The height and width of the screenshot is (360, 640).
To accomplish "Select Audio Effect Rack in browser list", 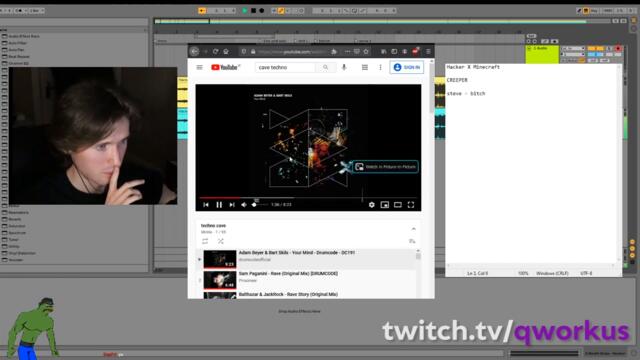I will tap(24, 36).
